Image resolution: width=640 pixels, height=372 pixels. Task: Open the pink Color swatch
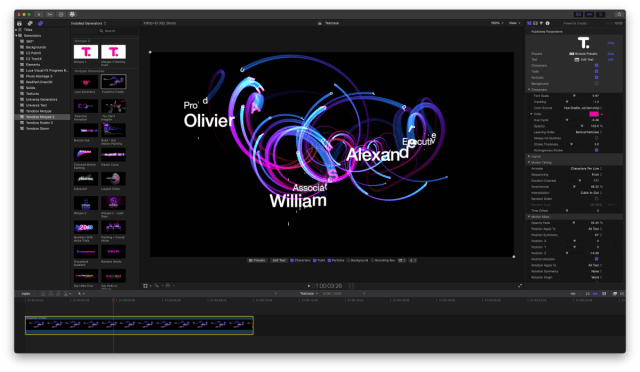594,114
